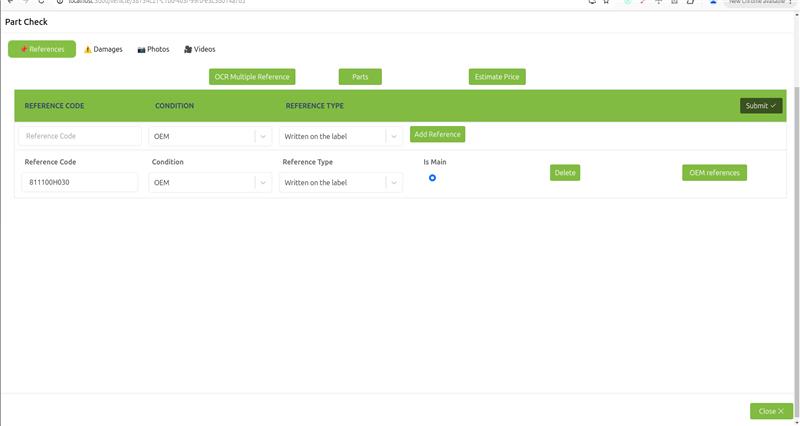The height and width of the screenshot is (426, 800).
Task: Open the Reference Type dropdown for reference 811100H030
Action: point(393,182)
